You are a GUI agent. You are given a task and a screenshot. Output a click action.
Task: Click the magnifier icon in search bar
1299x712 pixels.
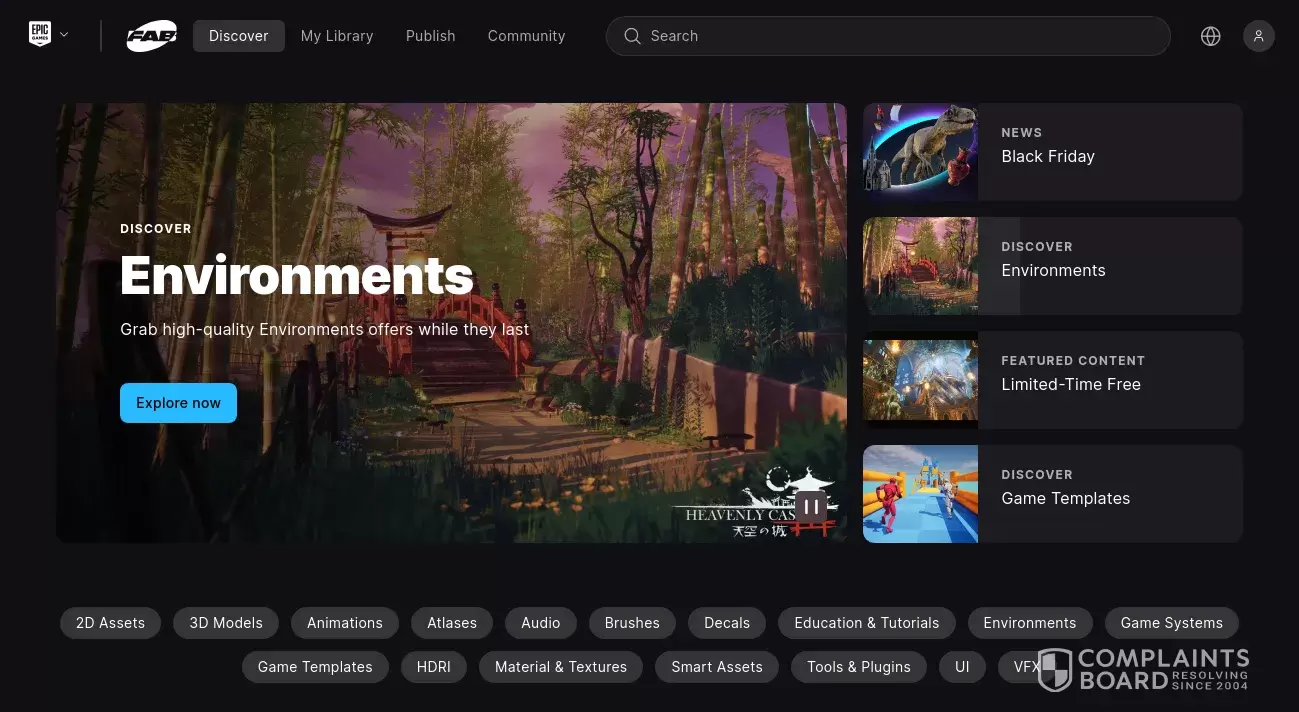tap(632, 36)
